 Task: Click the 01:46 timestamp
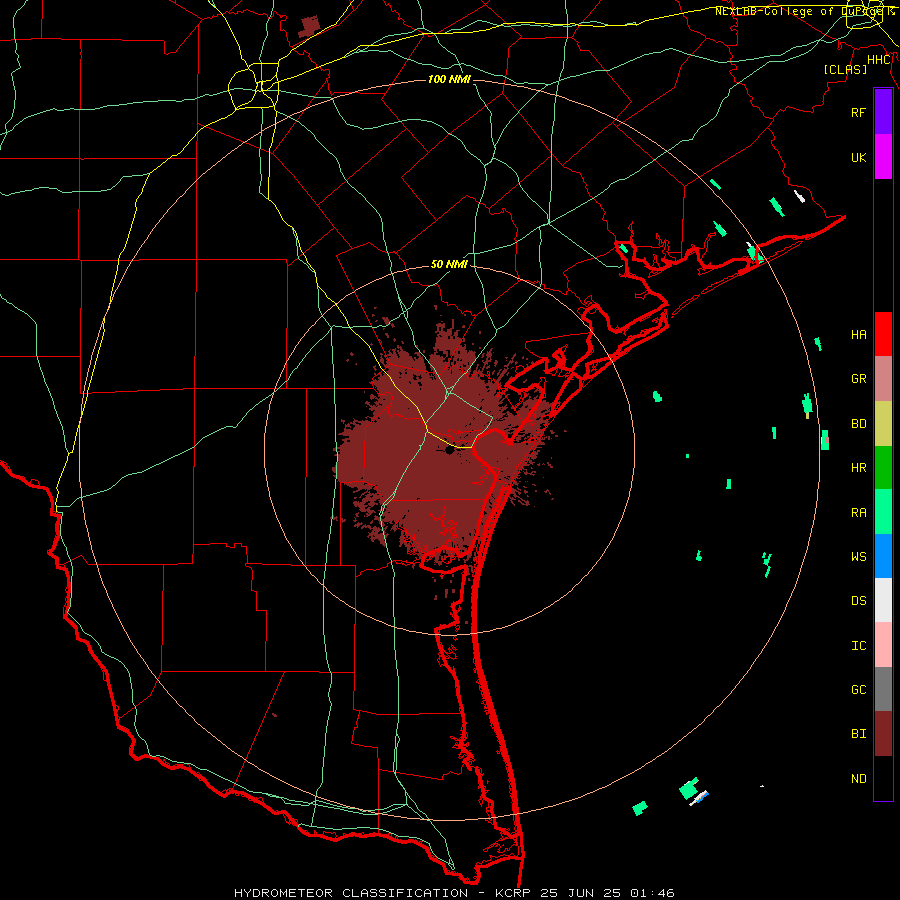652,893
